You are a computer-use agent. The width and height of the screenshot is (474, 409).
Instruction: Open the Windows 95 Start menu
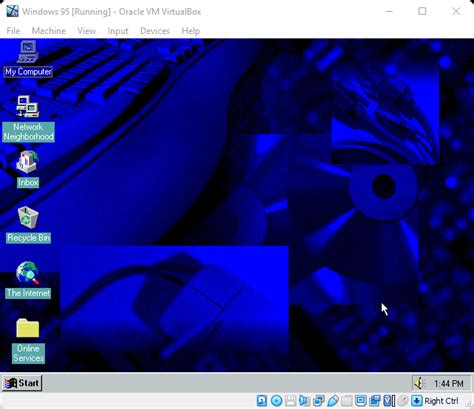(x=22, y=383)
